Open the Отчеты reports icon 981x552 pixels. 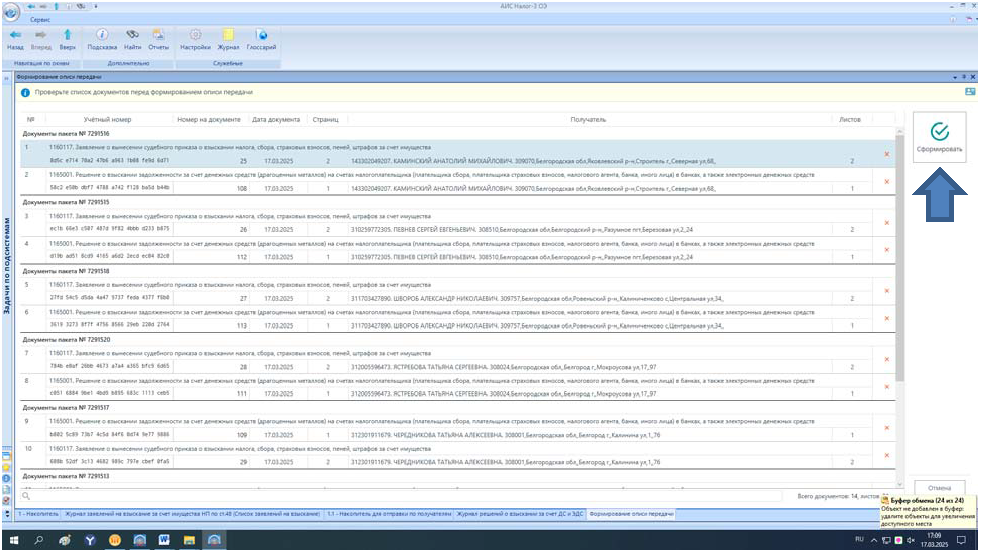[x=158, y=37]
